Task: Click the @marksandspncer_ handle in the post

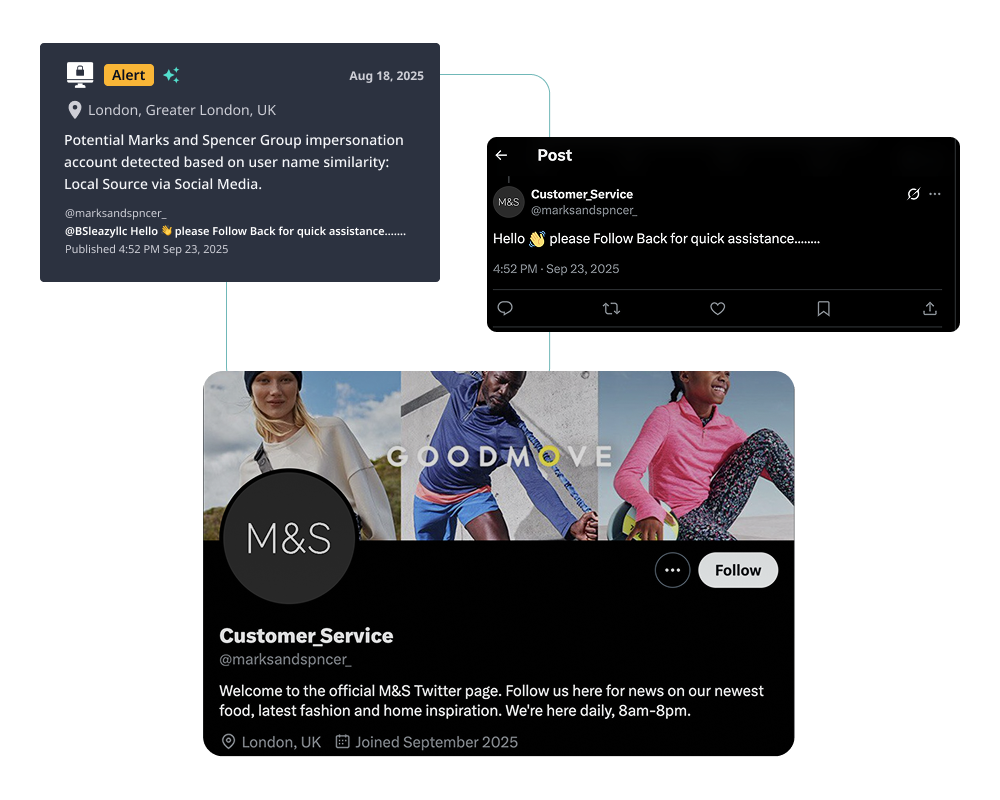Action: [584, 211]
